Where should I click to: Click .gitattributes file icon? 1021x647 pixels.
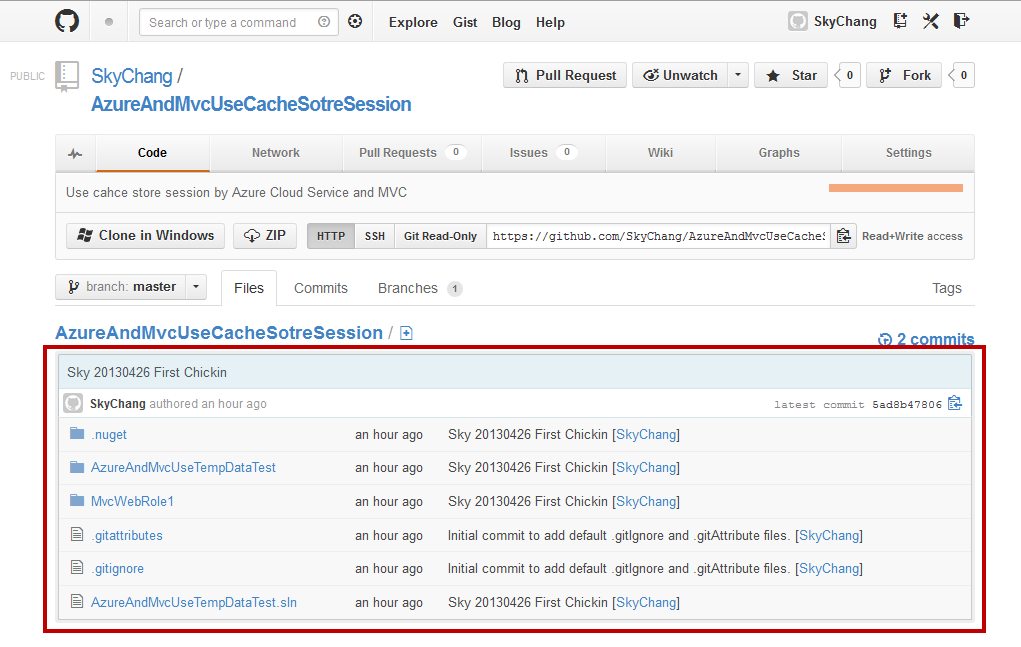[77, 534]
